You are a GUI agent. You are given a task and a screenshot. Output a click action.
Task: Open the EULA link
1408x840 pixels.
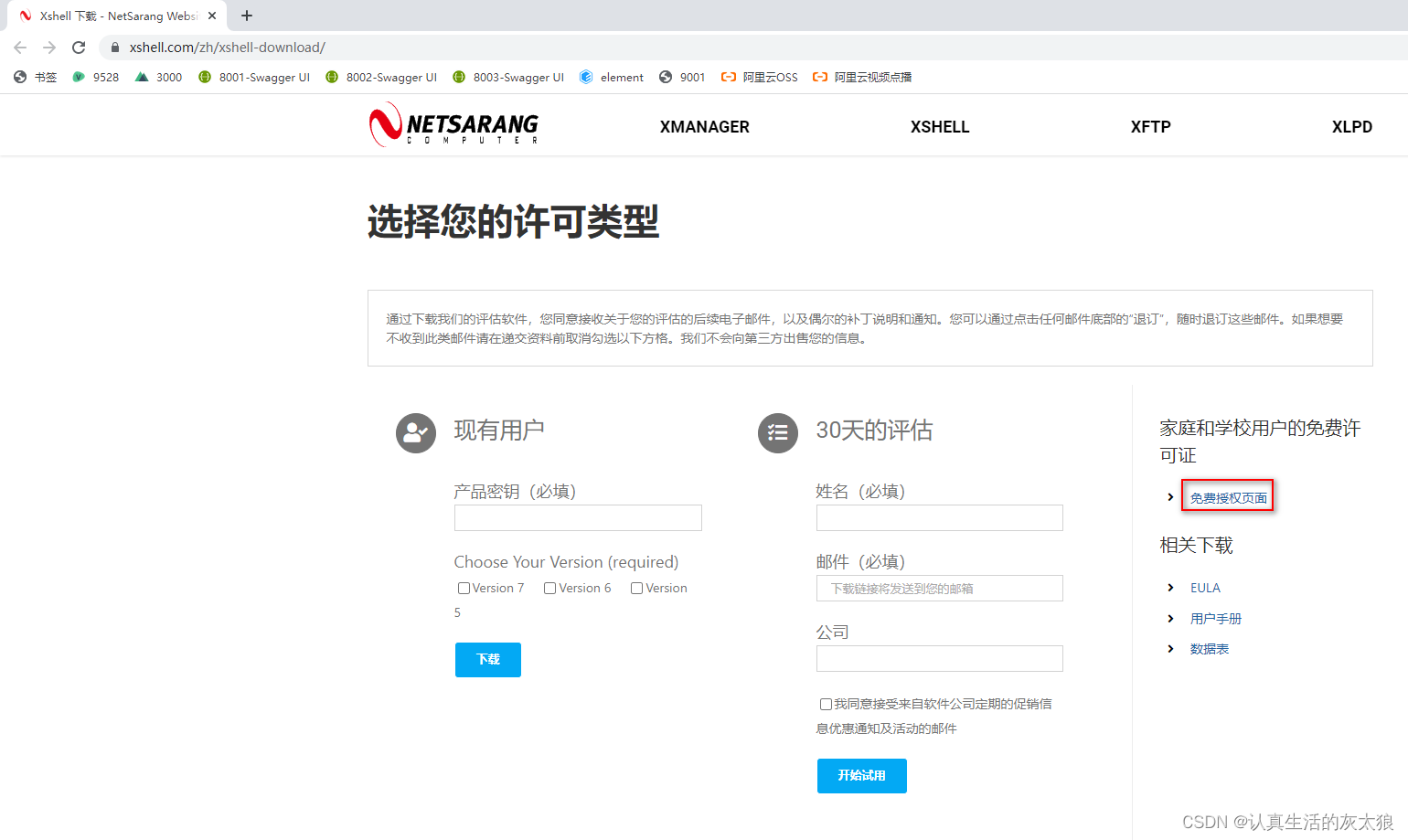[x=1205, y=588]
